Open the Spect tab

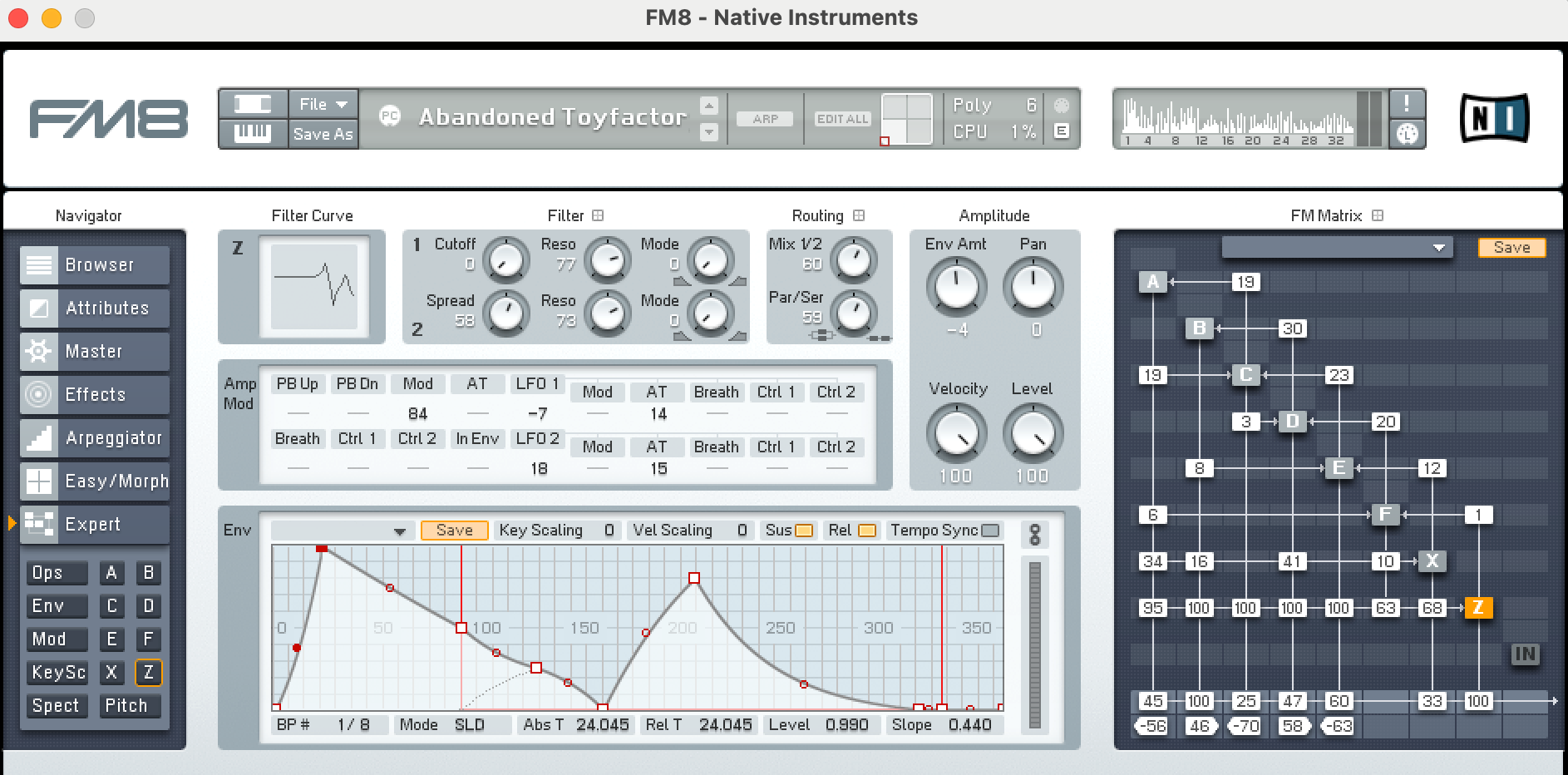57,706
